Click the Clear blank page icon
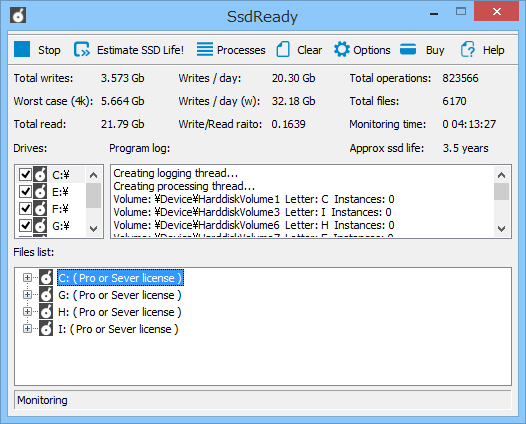The height and width of the screenshot is (424, 526). click(283, 49)
